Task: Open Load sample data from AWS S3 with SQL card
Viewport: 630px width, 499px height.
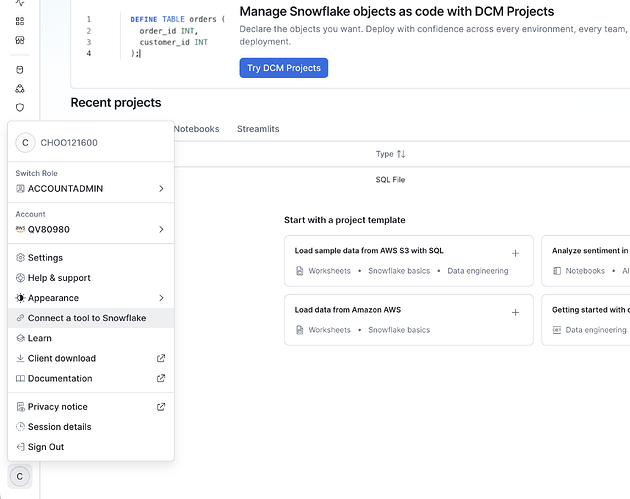Action: pos(409,261)
